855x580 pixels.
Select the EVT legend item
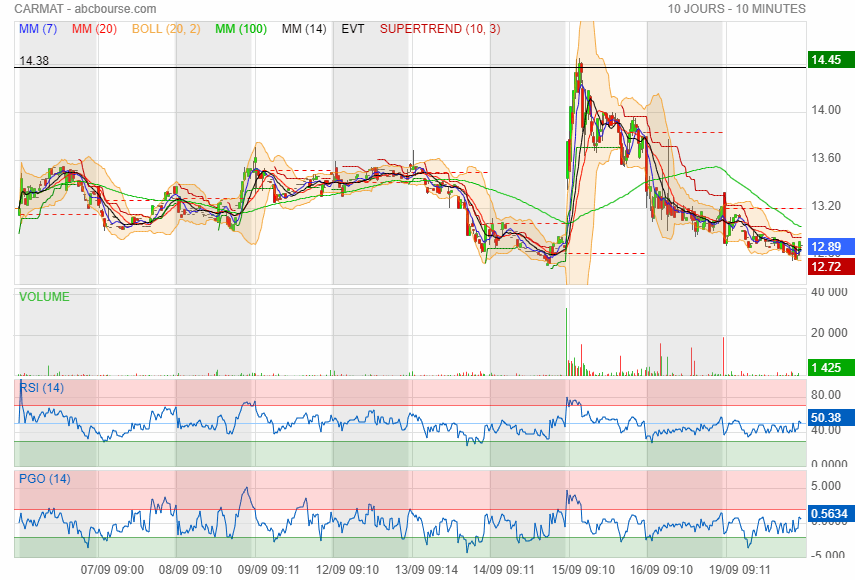(353, 29)
